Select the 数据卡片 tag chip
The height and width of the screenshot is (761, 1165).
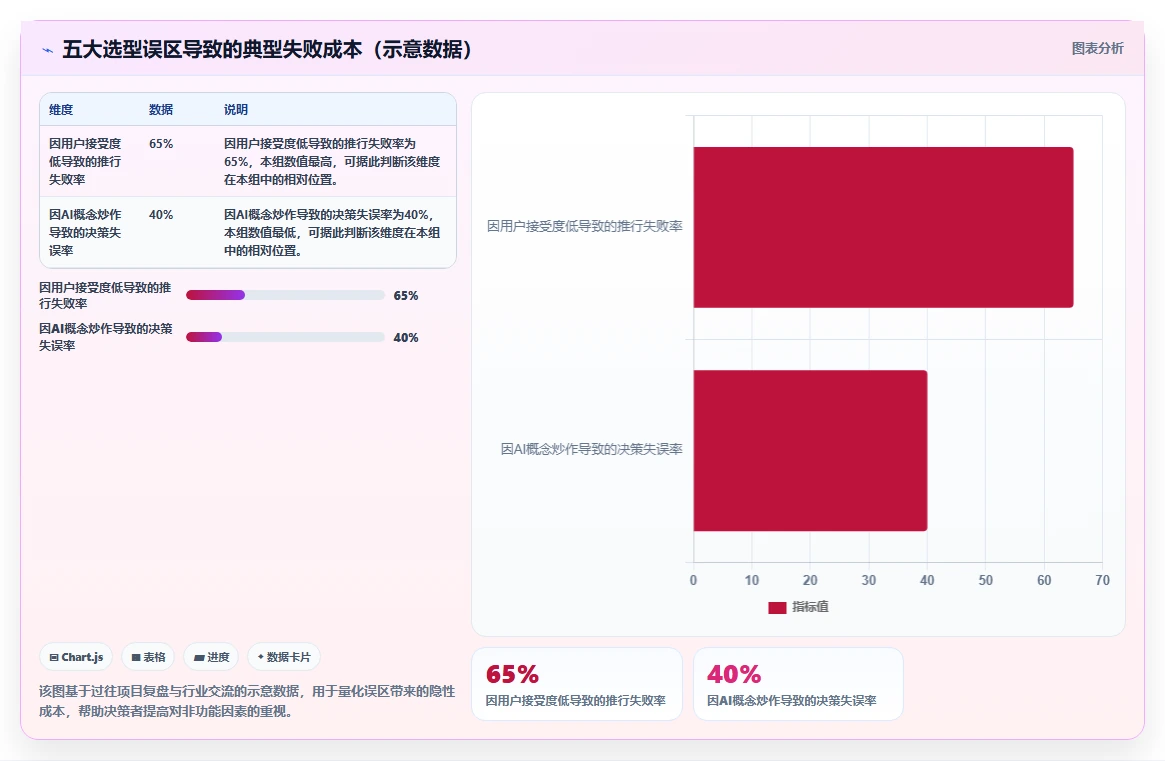pyautogui.click(x=284, y=657)
